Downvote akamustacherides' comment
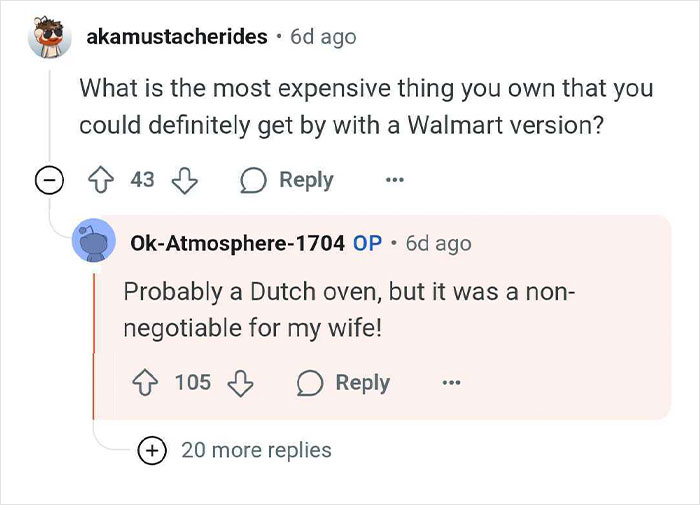 [x=185, y=180]
